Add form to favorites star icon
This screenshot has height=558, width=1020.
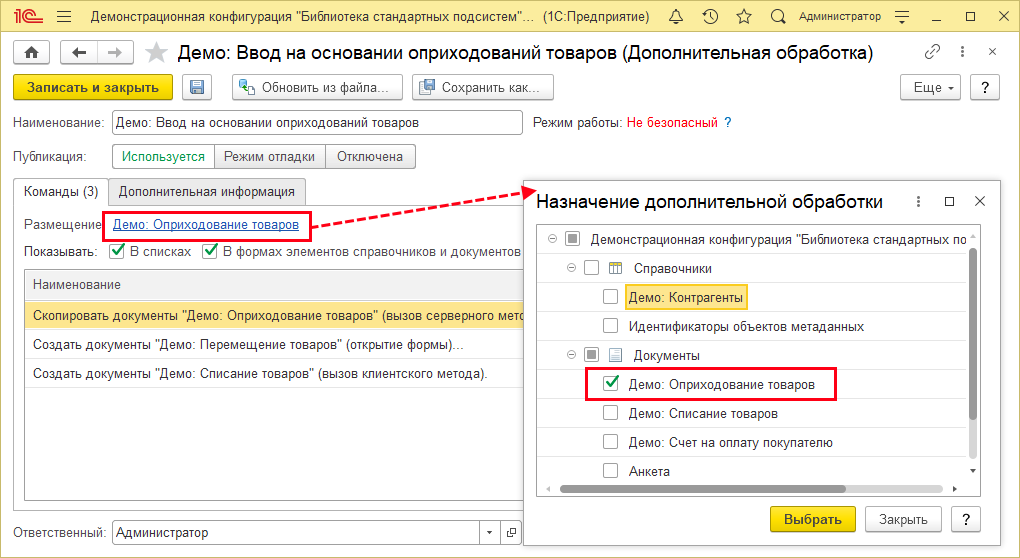156,53
